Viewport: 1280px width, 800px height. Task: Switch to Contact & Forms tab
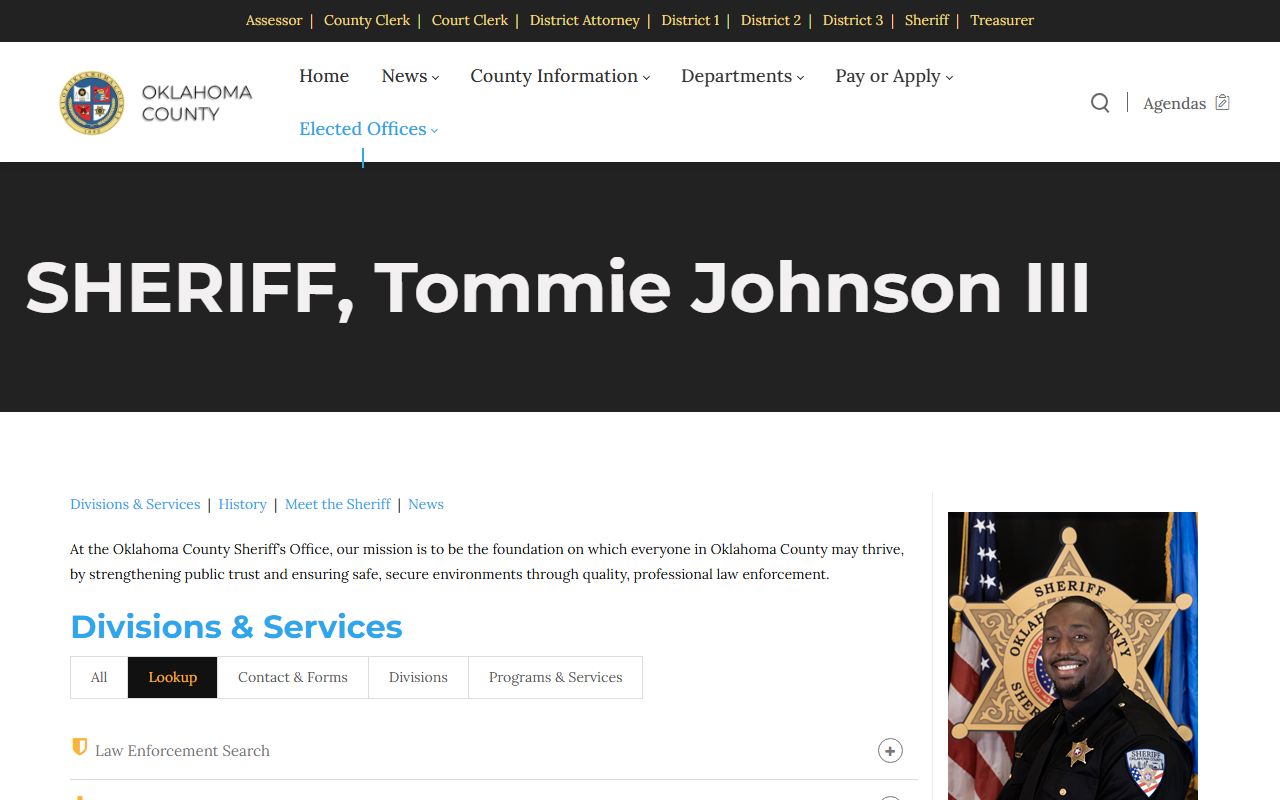pyautogui.click(x=293, y=677)
